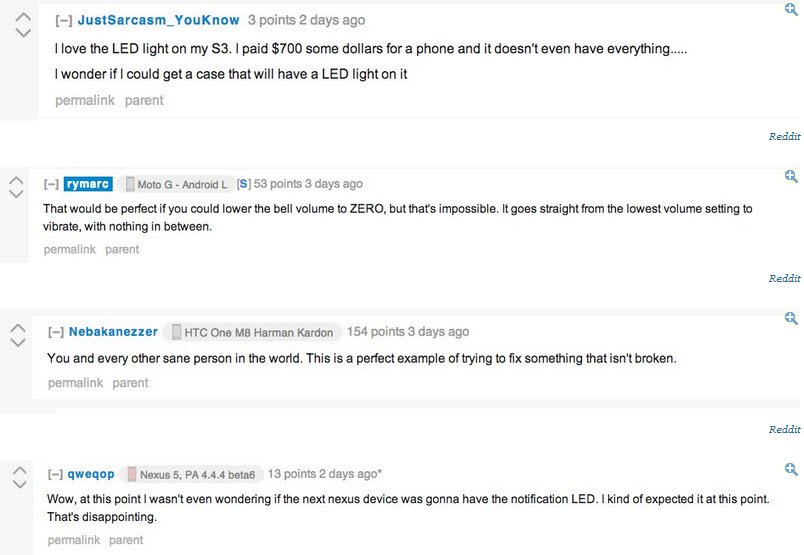Open qweqop's comment permalink
804x555 pixels.
74,540
